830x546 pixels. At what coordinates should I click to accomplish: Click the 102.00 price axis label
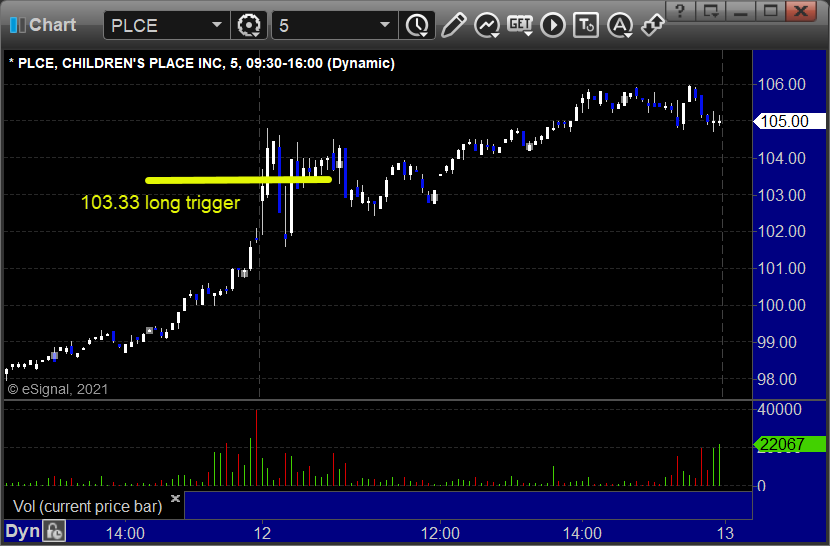781,231
